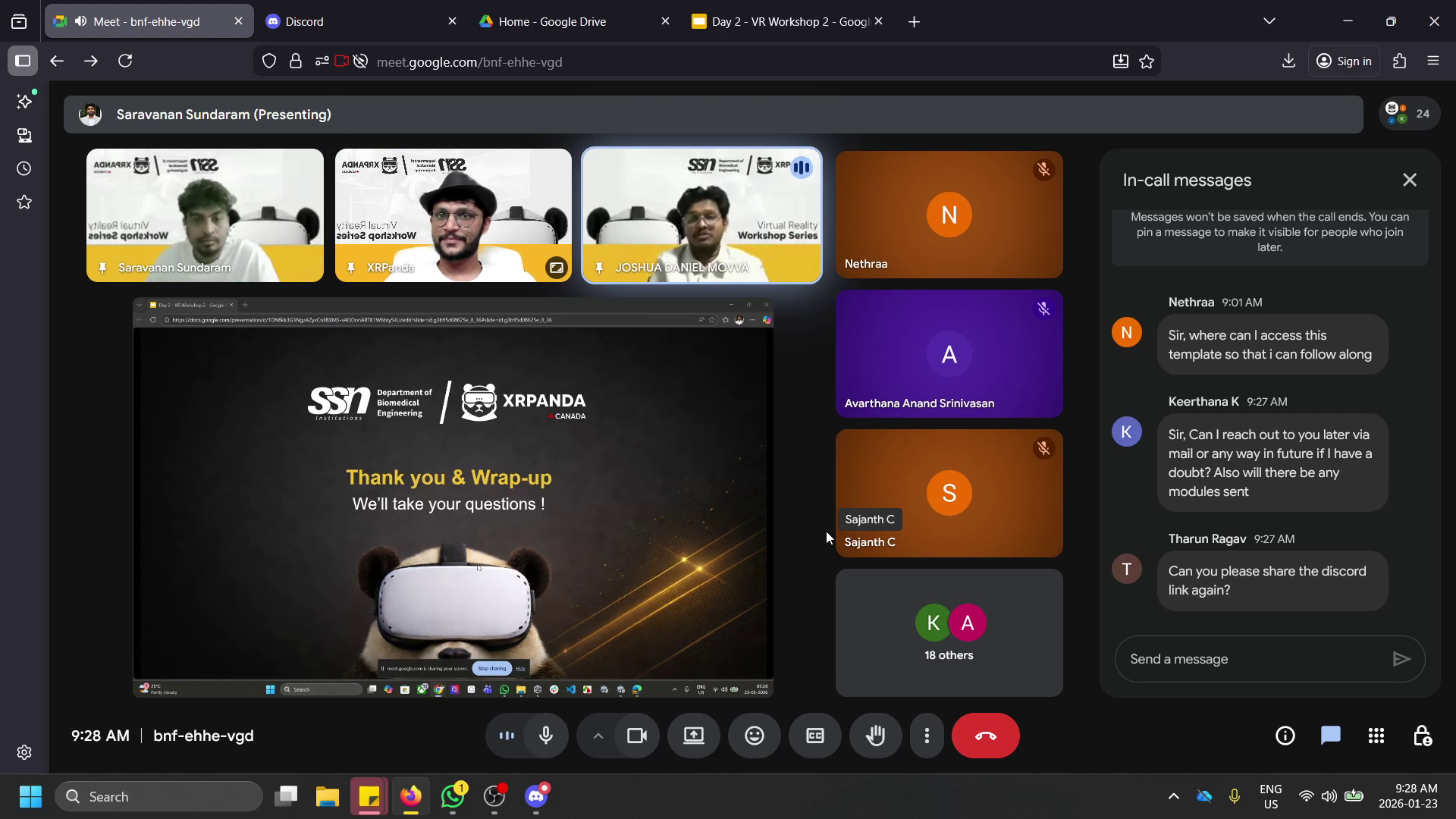
Task: Toggle the camera button
Action: click(x=637, y=736)
